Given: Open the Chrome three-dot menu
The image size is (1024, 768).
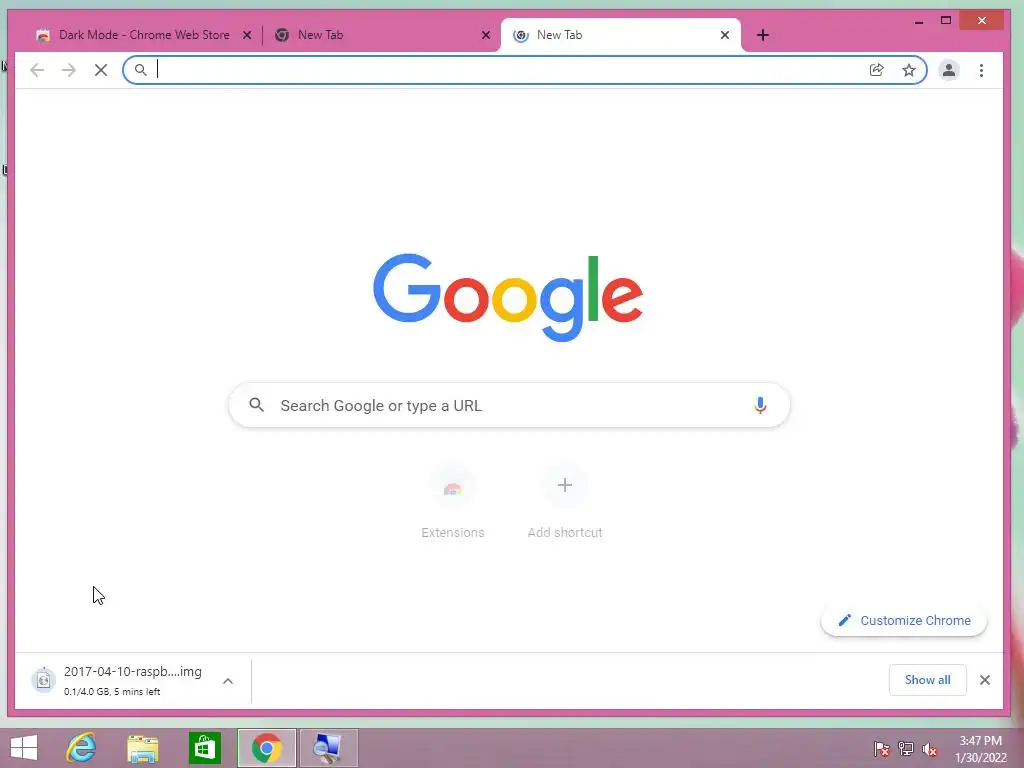Looking at the screenshot, I should 981,70.
